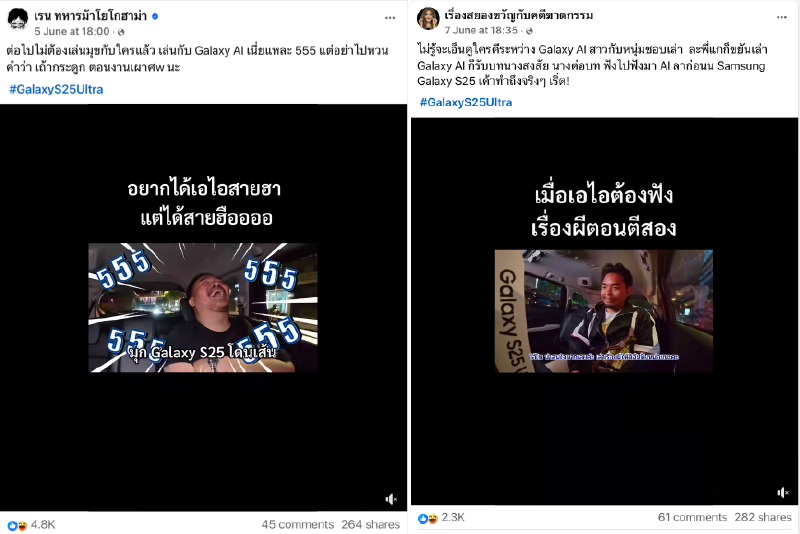Play the left video with laughing man thumbnail
800x534 pixels.
pyautogui.click(x=203, y=308)
